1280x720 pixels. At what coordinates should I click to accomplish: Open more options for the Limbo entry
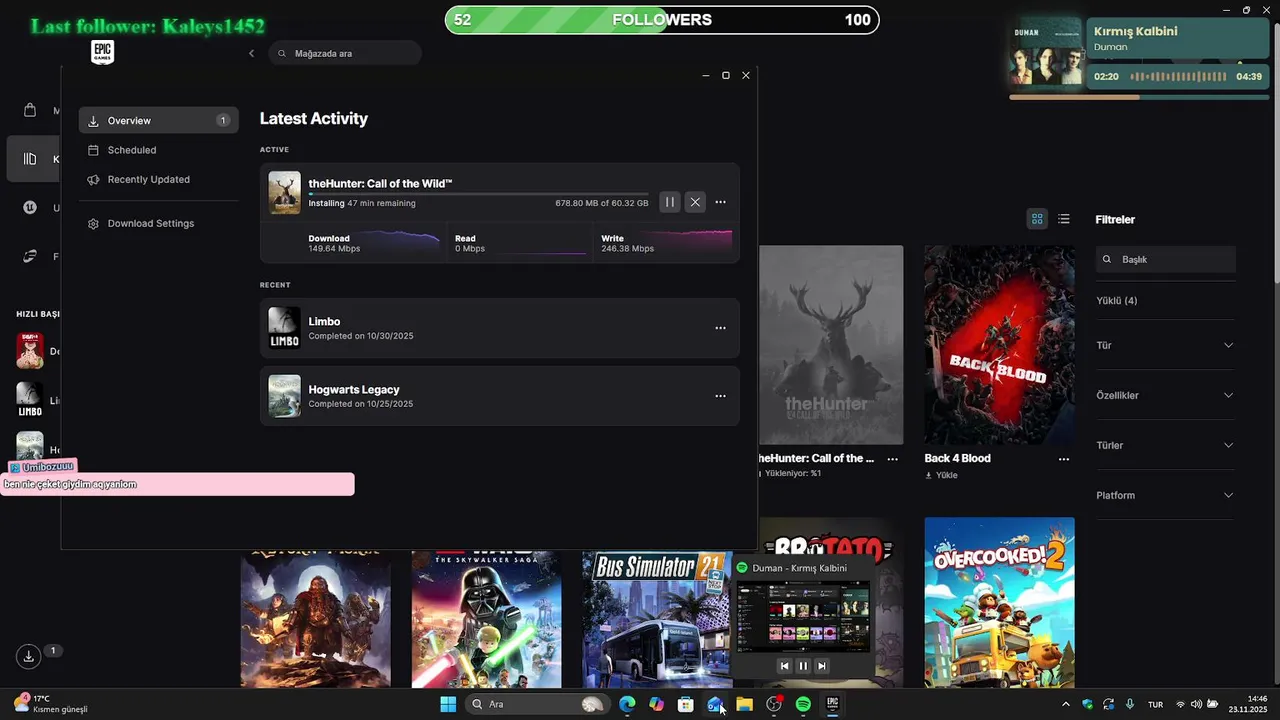click(720, 328)
